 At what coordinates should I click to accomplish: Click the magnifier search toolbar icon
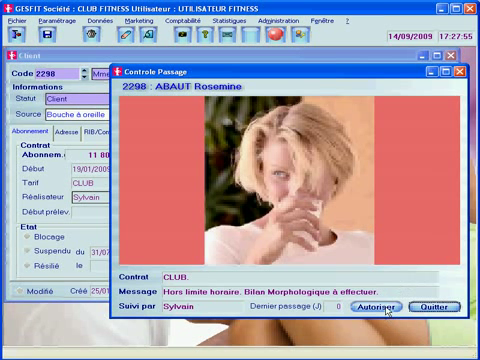pyautogui.click(x=148, y=34)
